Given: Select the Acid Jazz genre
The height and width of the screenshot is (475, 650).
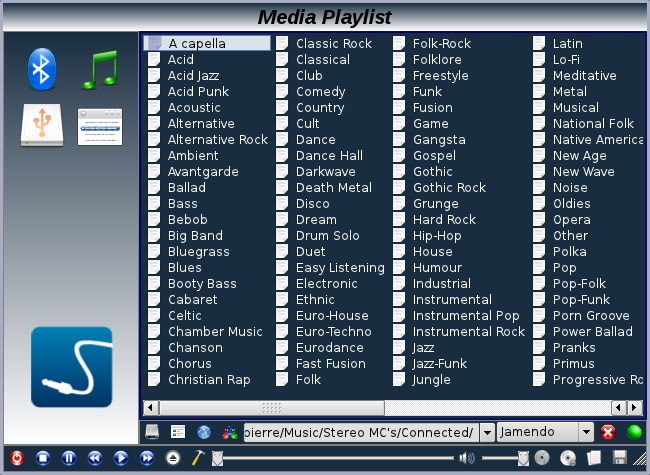Looking at the screenshot, I should pos(193,76).
